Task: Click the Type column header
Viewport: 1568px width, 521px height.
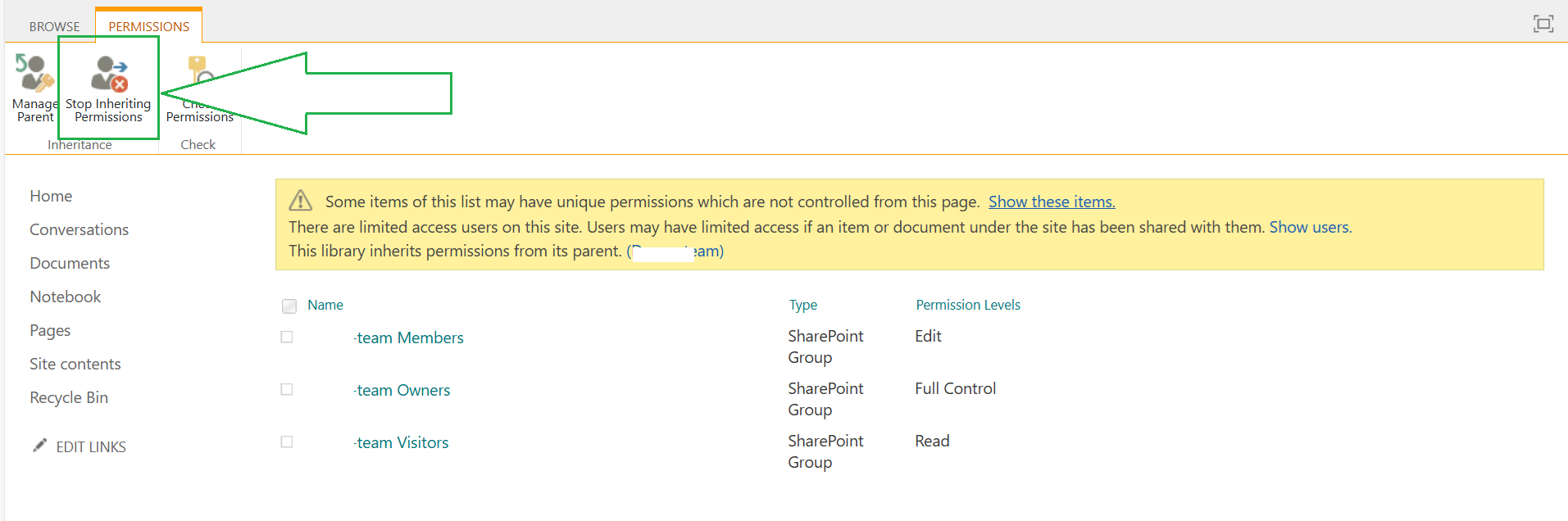Action: point(803,305)
